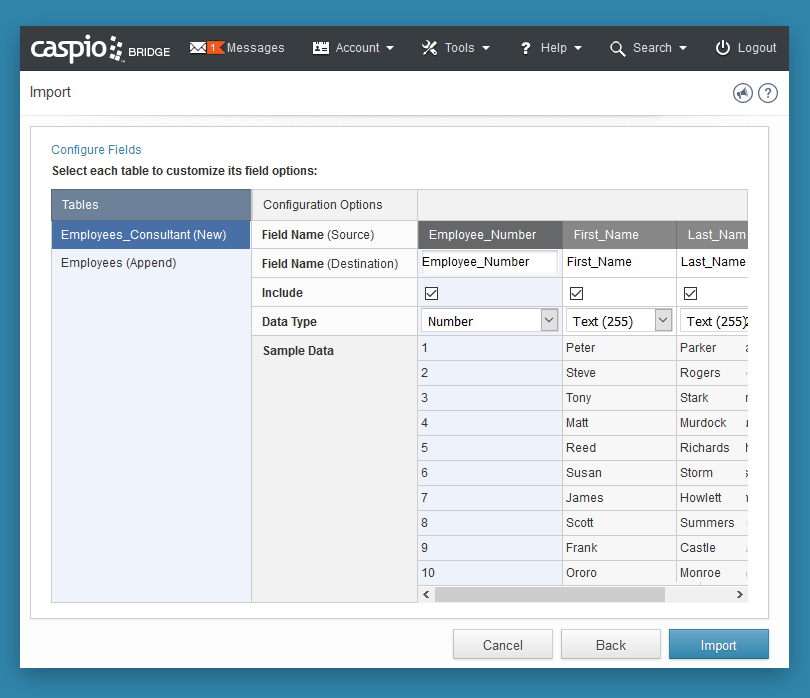Click the First_Name source column header
Screen dimensions: 810x698
619,235
